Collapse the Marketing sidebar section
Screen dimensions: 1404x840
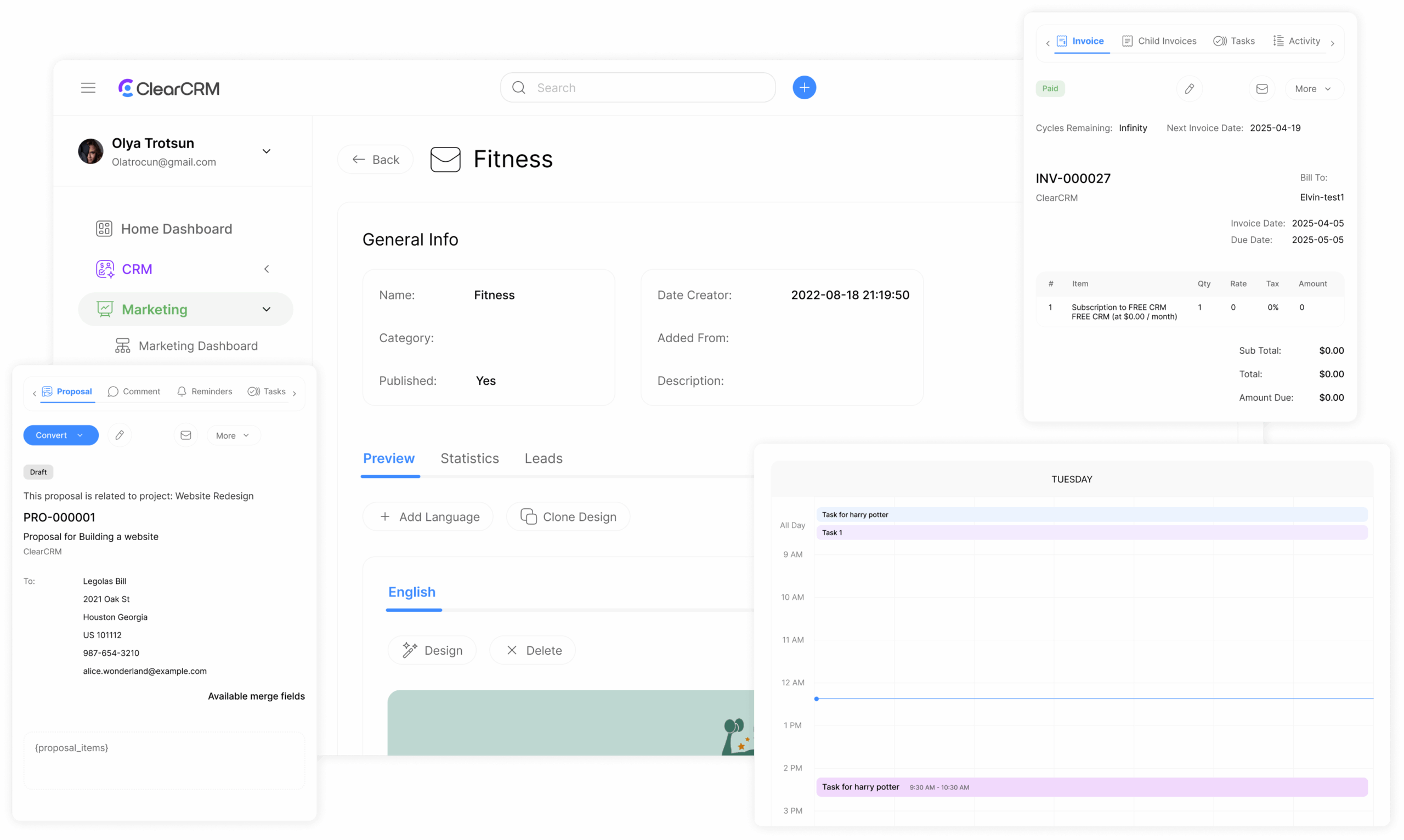[x=266, y=310]
